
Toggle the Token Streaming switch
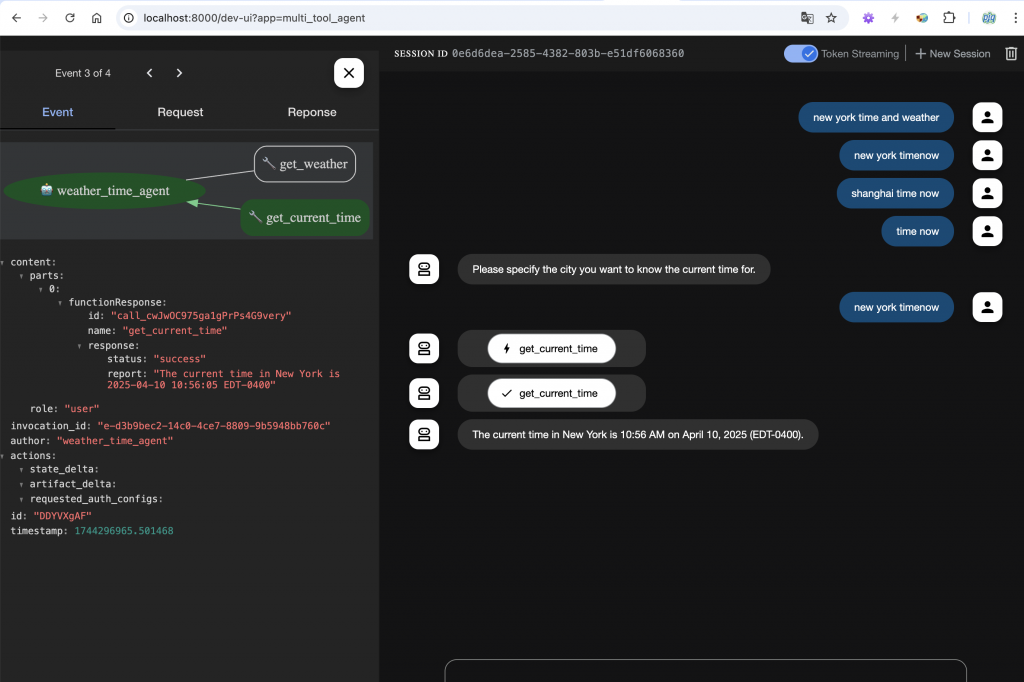801,54
